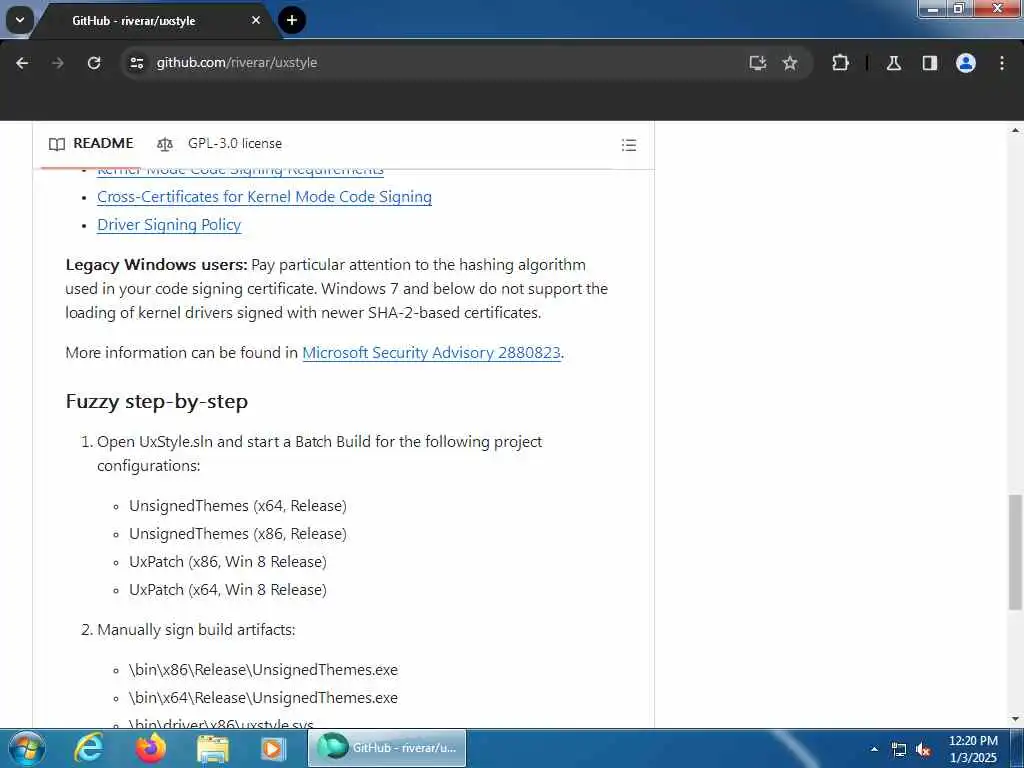Image resolution: width=1024 pixels, height=768 pixels.
Task: Toggle the browser side panel
Action: click(x=930, y=63)
